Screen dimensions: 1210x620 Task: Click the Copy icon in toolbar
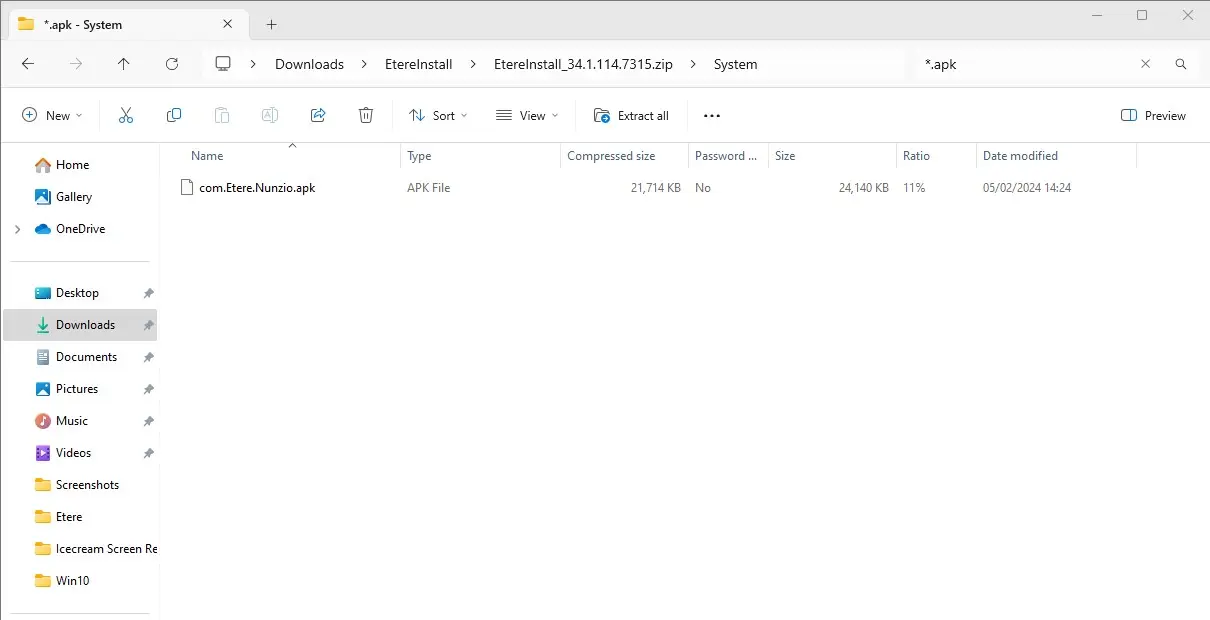(174, 116)
